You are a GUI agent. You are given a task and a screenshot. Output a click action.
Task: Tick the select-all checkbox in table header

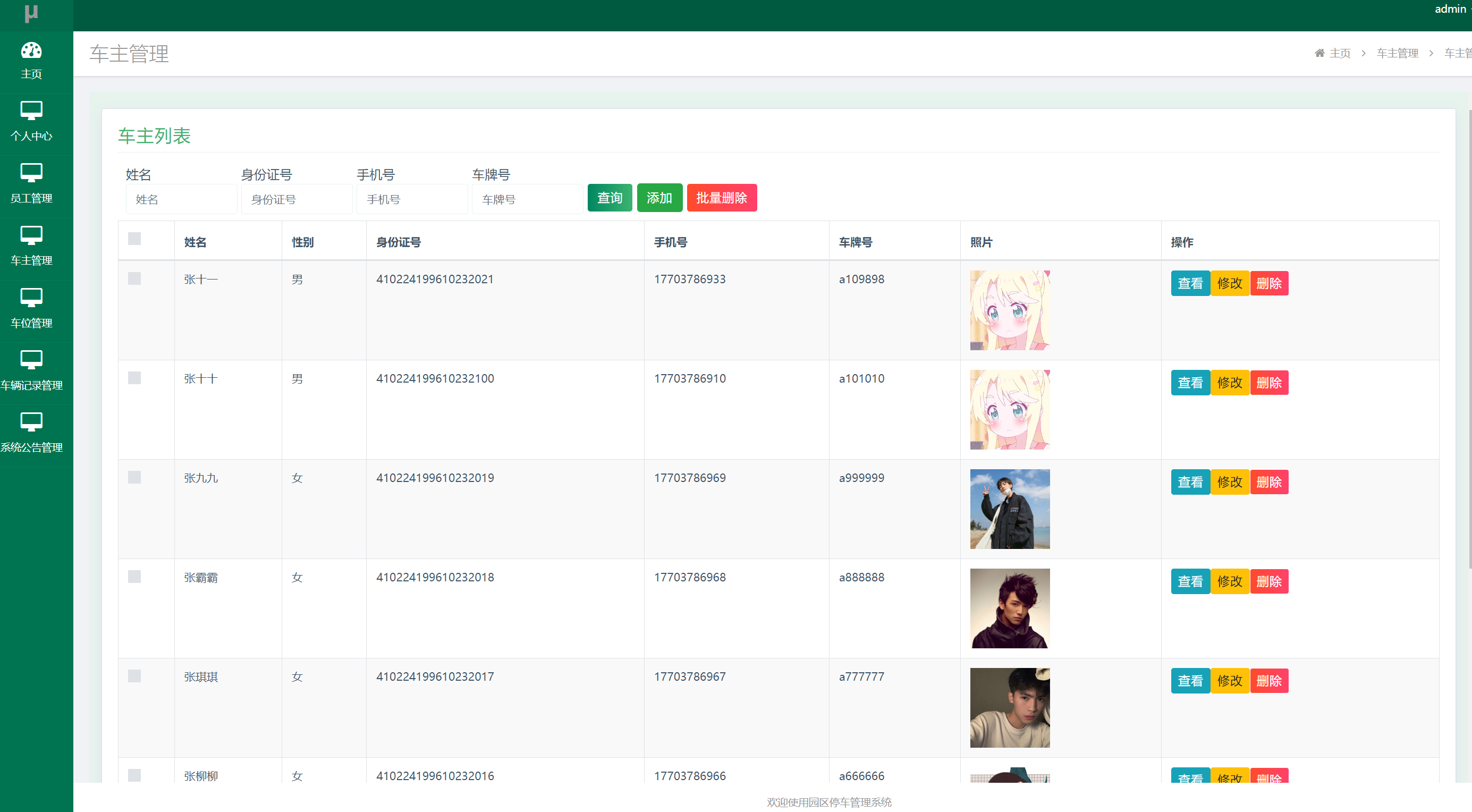point(134,239)
